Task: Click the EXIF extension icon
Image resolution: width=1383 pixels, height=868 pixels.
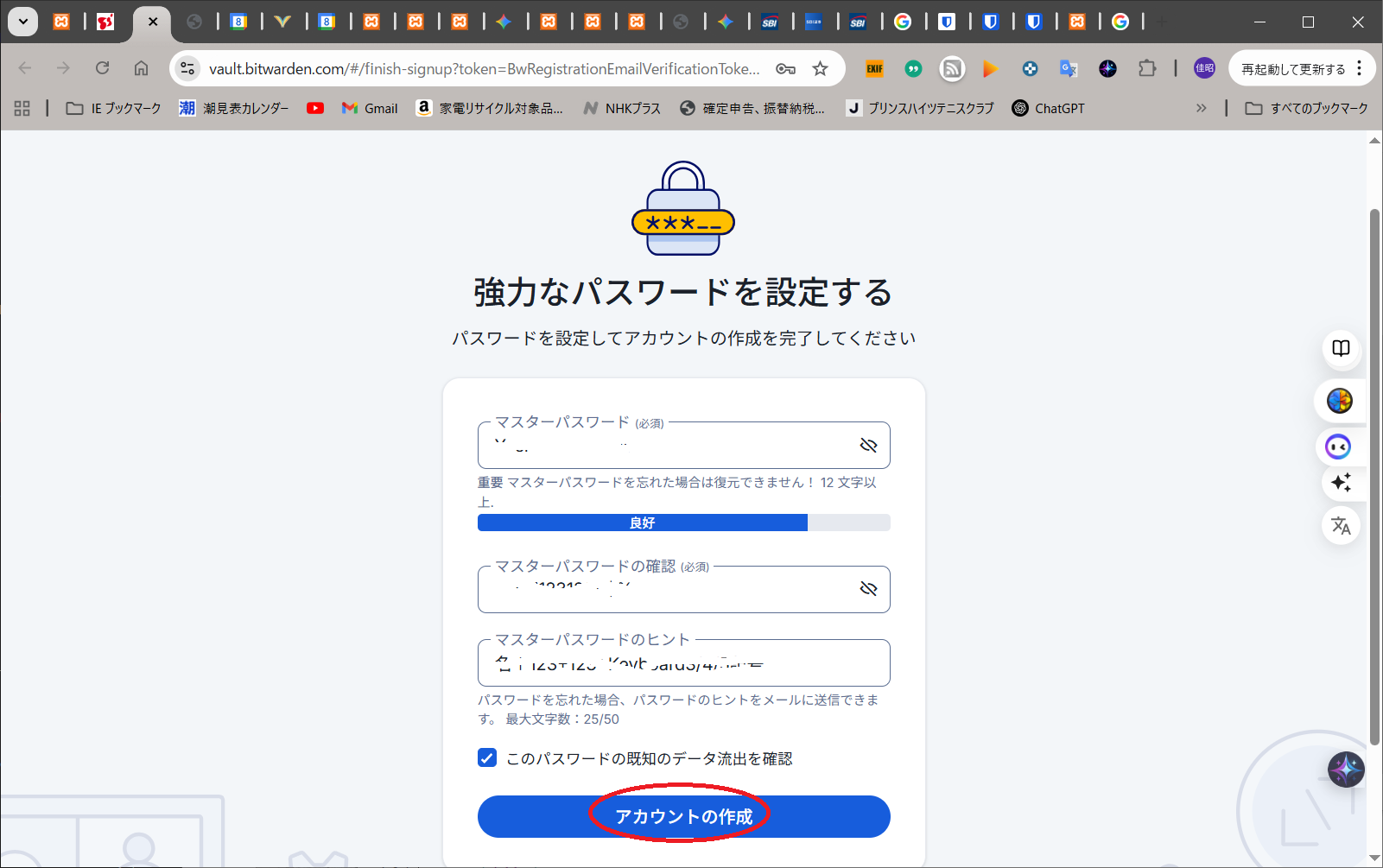Action: coord(874,69)
